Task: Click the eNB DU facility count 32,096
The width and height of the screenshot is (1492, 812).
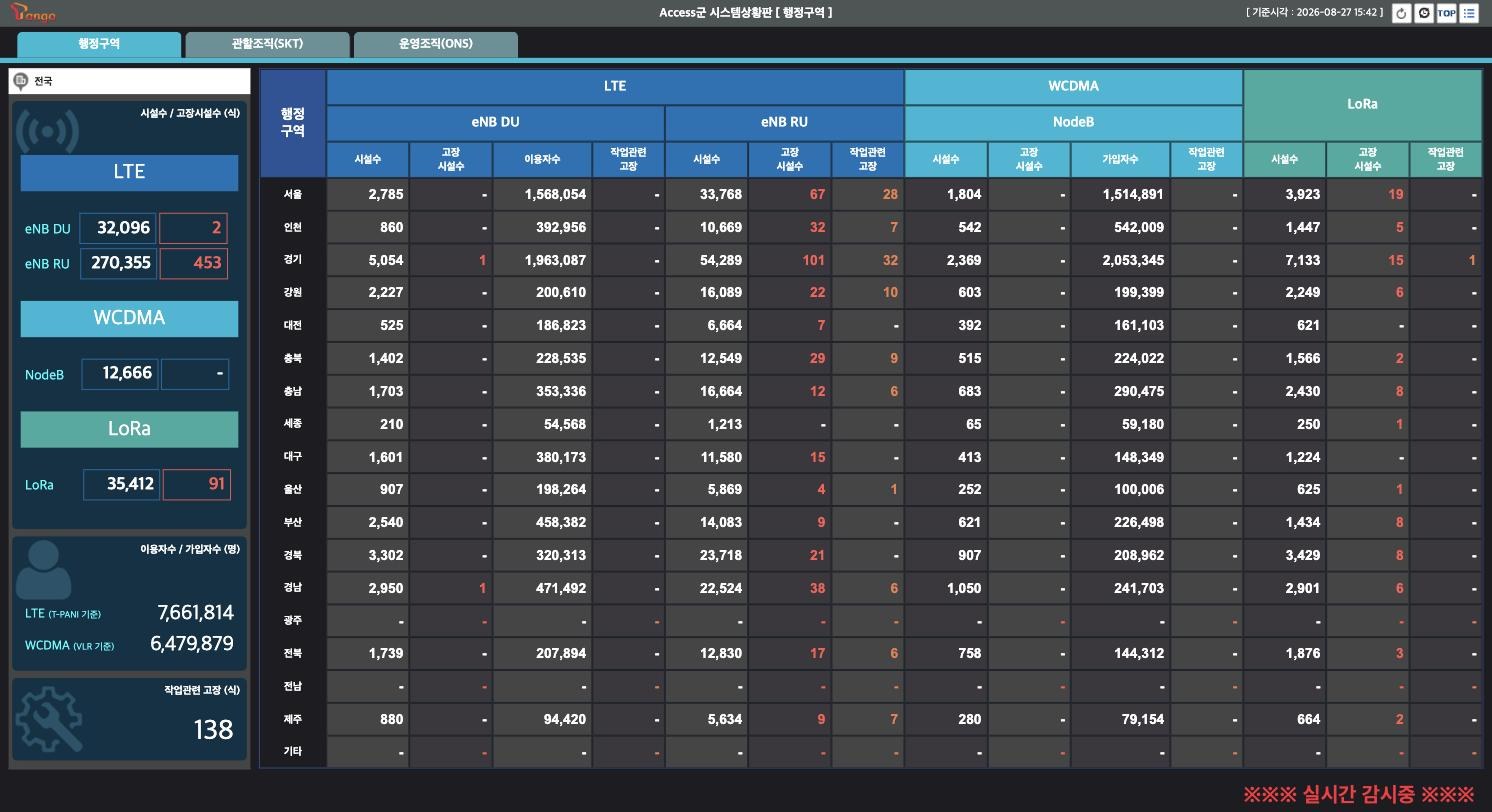Action: pyautogui.click(x=117, y=228)
